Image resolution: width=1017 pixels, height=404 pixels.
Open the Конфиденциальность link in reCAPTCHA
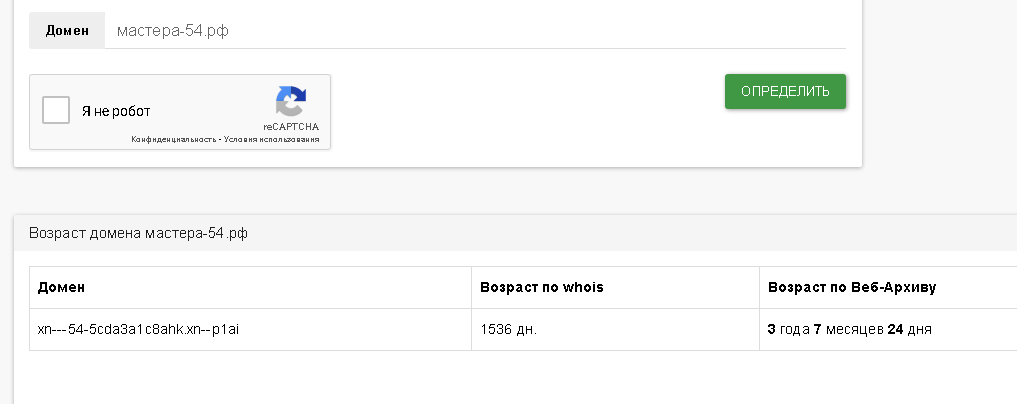pyautogui.click(x=173, y=139)
